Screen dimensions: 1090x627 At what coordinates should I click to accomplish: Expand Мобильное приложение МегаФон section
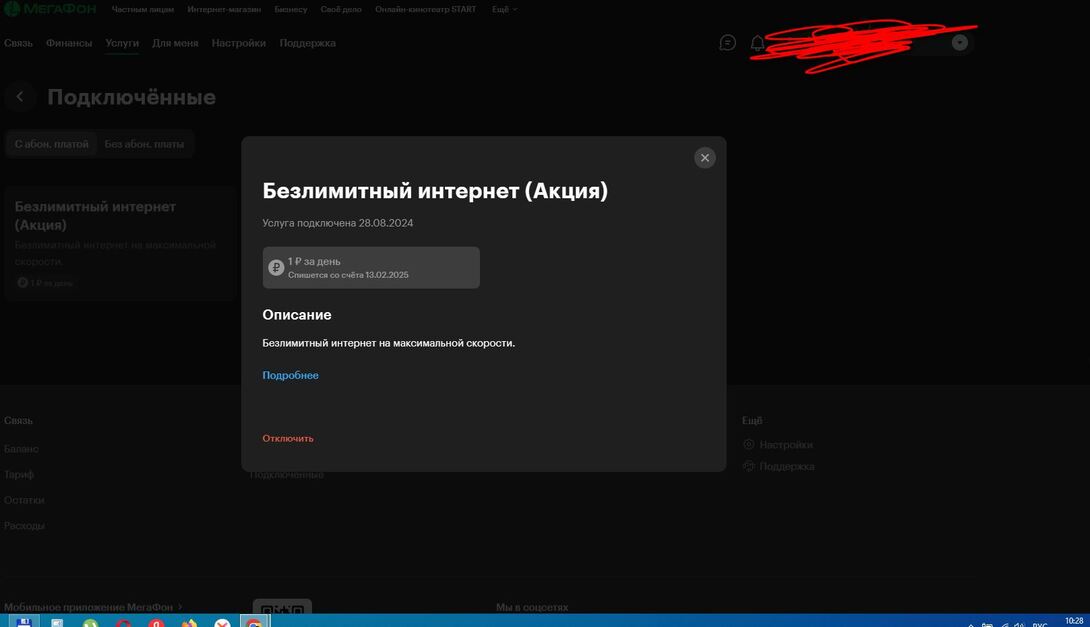[93, 607]
